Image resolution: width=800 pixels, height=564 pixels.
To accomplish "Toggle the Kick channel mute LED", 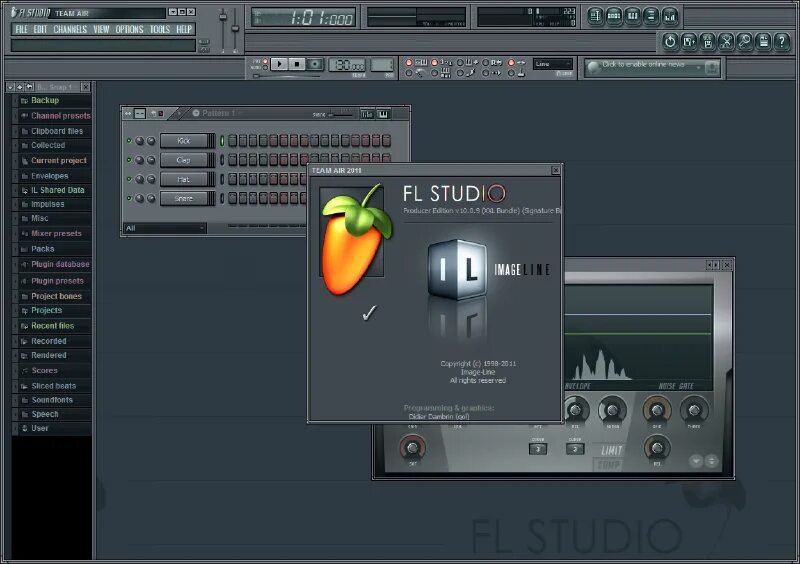I will 129,140.
